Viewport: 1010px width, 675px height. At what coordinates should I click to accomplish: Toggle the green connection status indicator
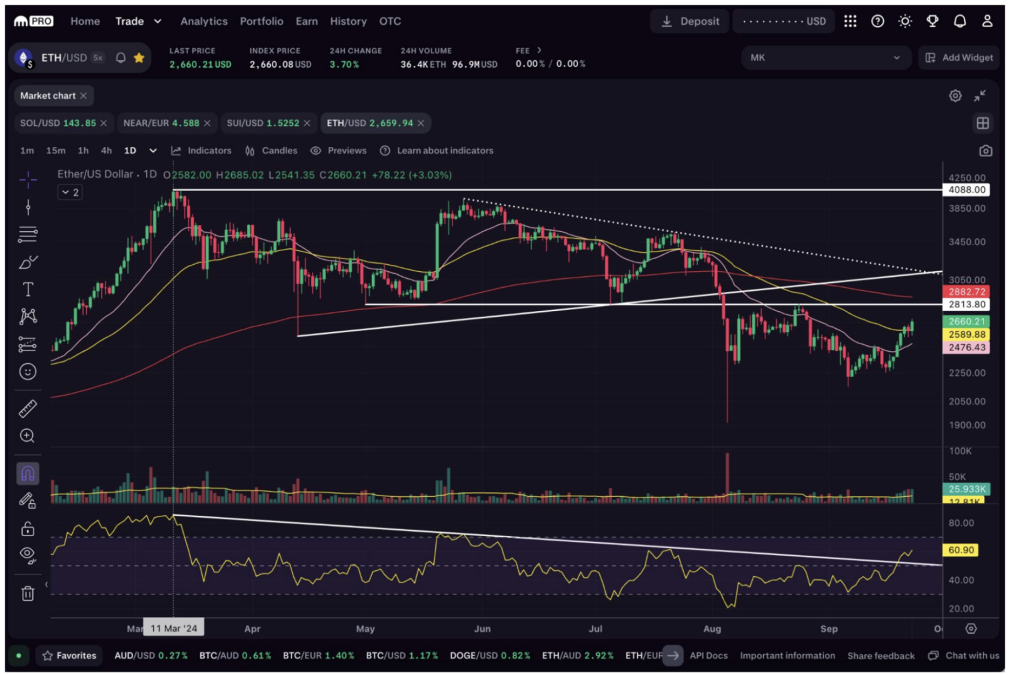click(19, 656)
